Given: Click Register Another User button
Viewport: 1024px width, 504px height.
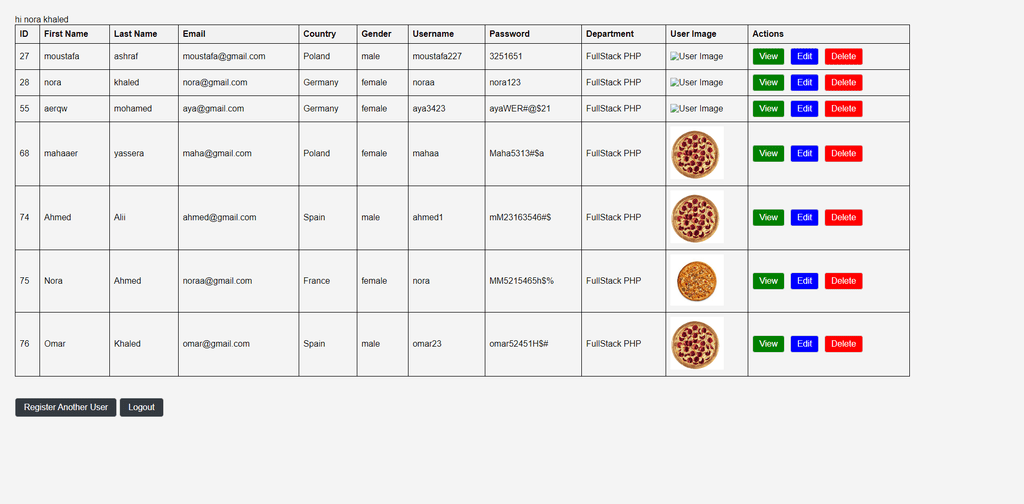Looking at the screenshot, I should (x=66, y=407).
